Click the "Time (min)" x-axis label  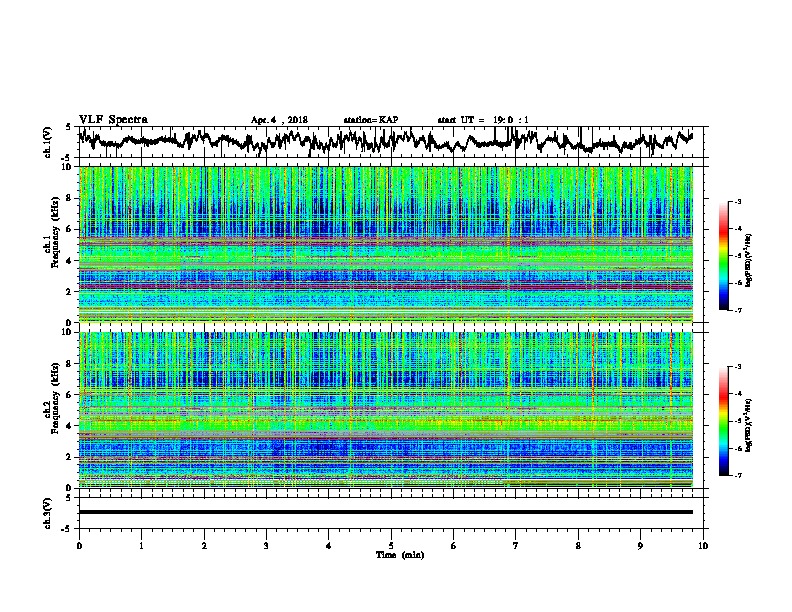pyautogui.click(x=400, y=555)
